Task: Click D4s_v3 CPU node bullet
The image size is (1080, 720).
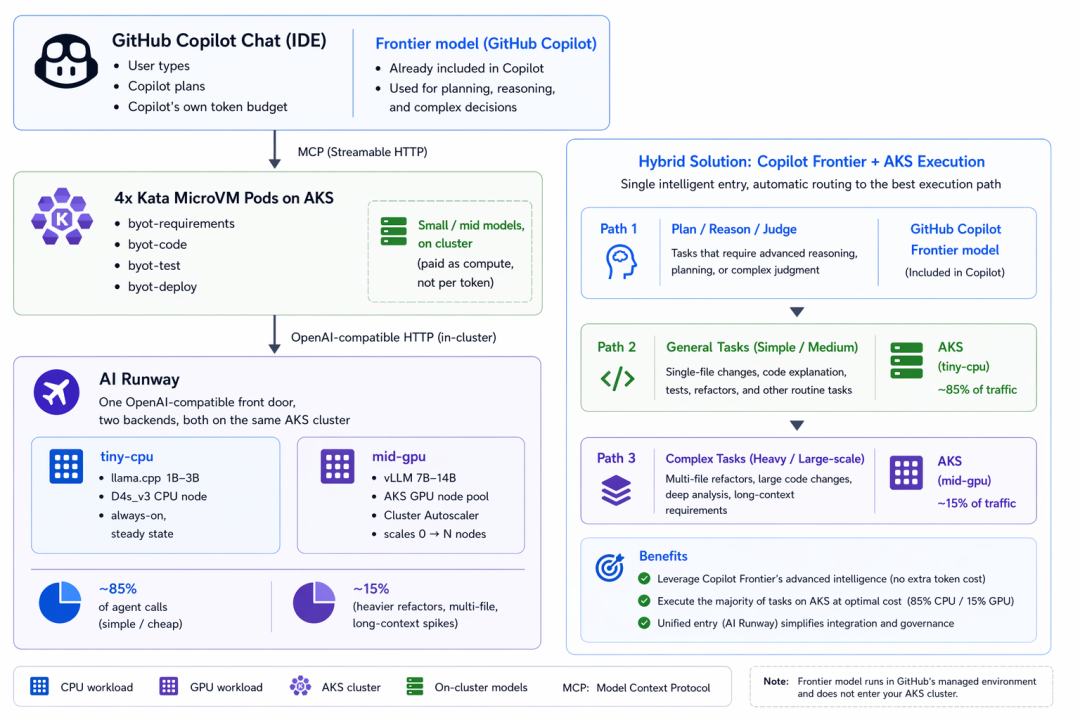Action: 159,496
